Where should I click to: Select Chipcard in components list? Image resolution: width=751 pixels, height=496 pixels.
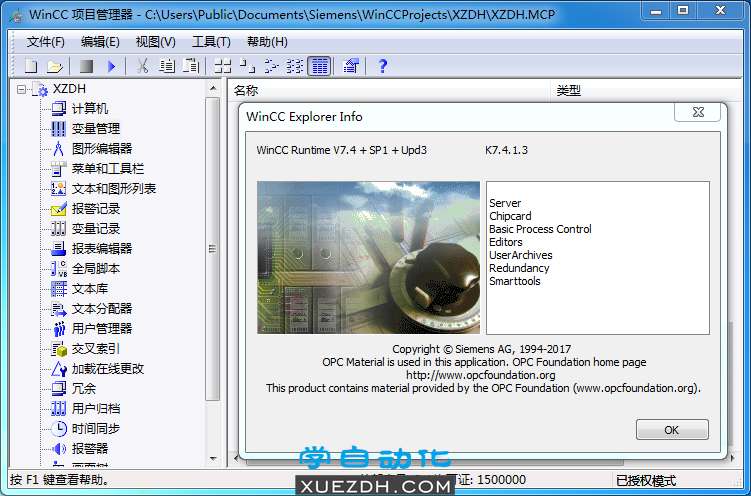coord(510,216)
